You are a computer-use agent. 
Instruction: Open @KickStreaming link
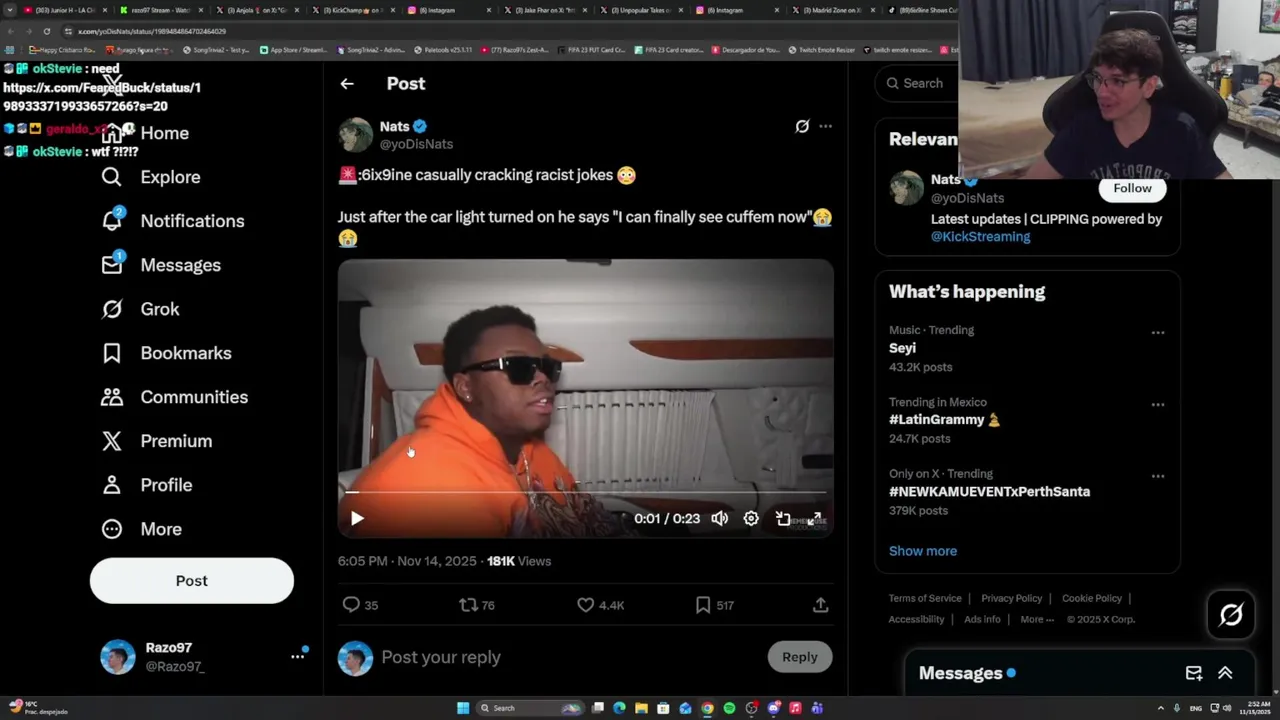pyautogui.click(x=980, y=237)
